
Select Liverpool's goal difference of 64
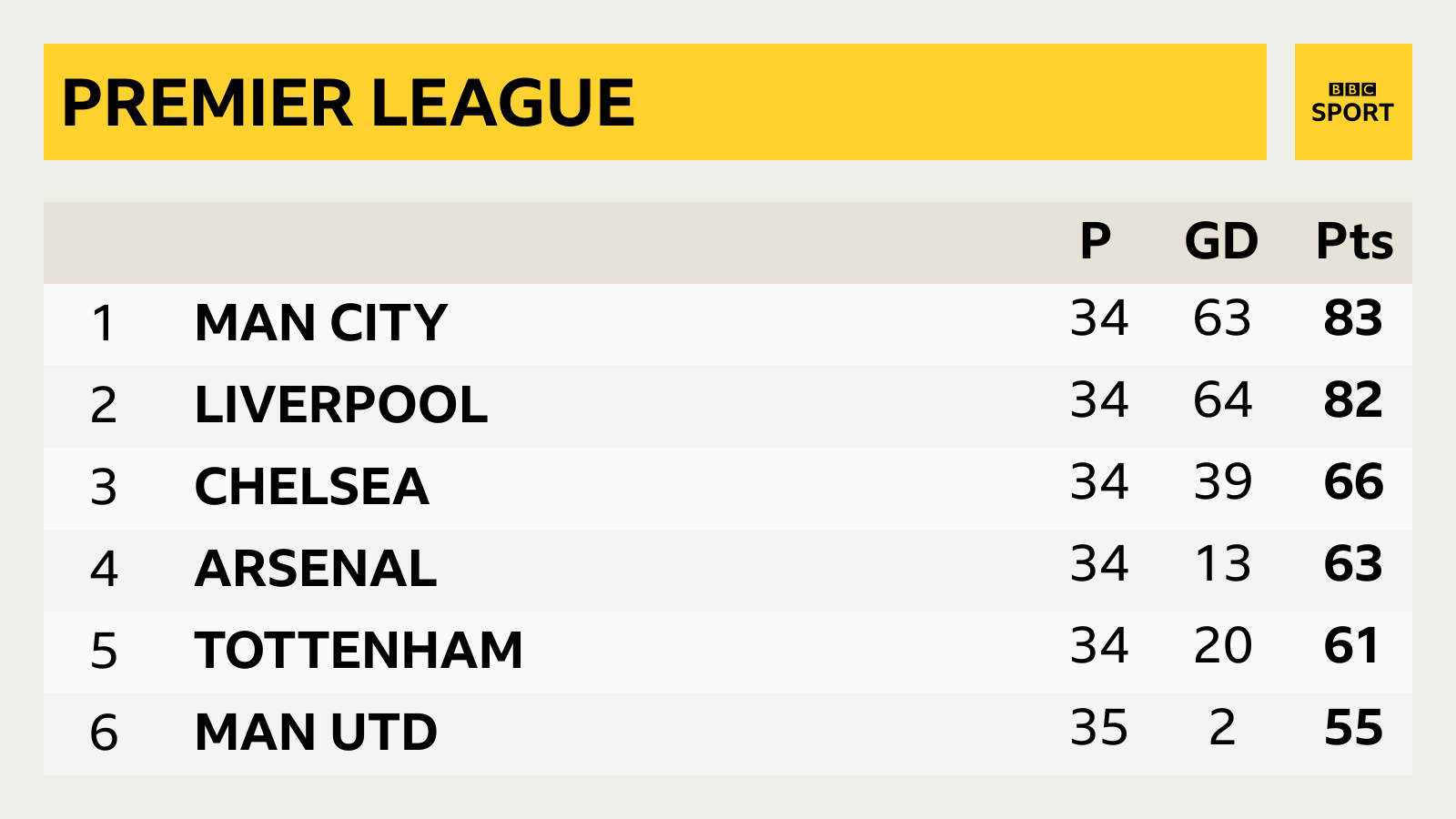(x=1222, y=400)
